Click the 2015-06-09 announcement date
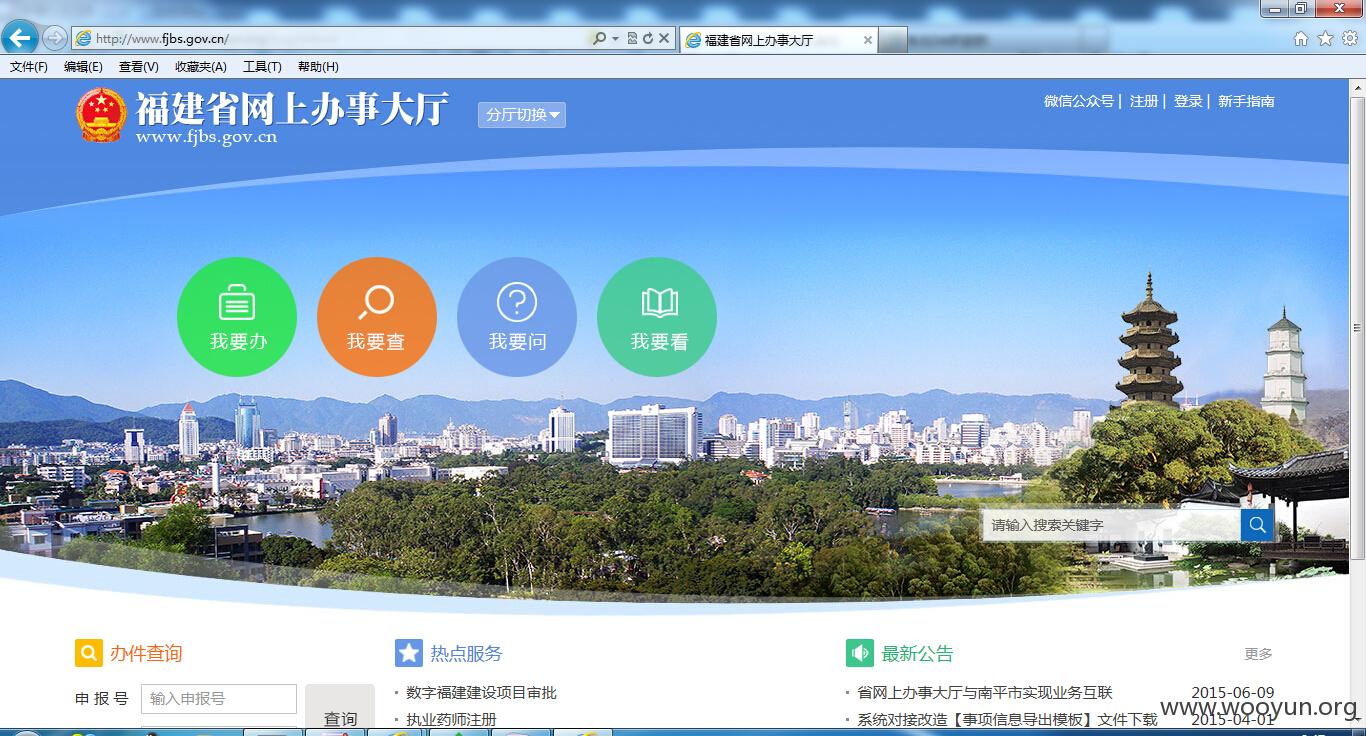 coord(1232,692)
